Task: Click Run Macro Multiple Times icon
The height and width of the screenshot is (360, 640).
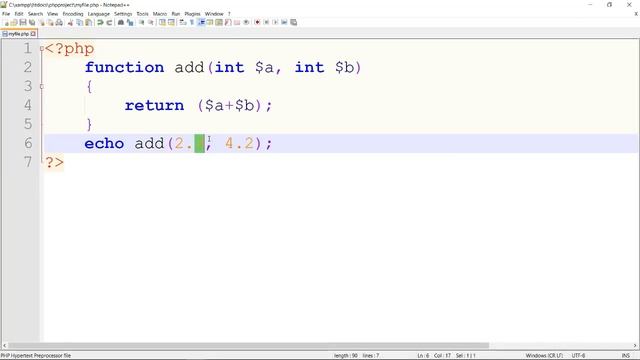Action: click(x=284, y=22)
